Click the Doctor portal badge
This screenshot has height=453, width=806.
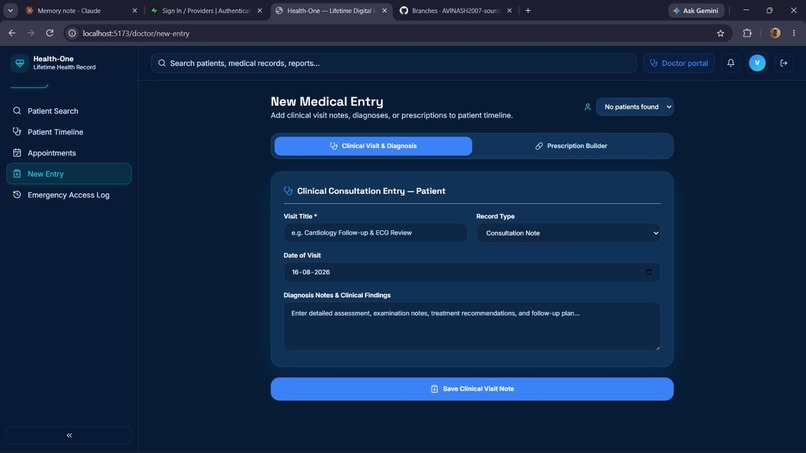(679, 63)
